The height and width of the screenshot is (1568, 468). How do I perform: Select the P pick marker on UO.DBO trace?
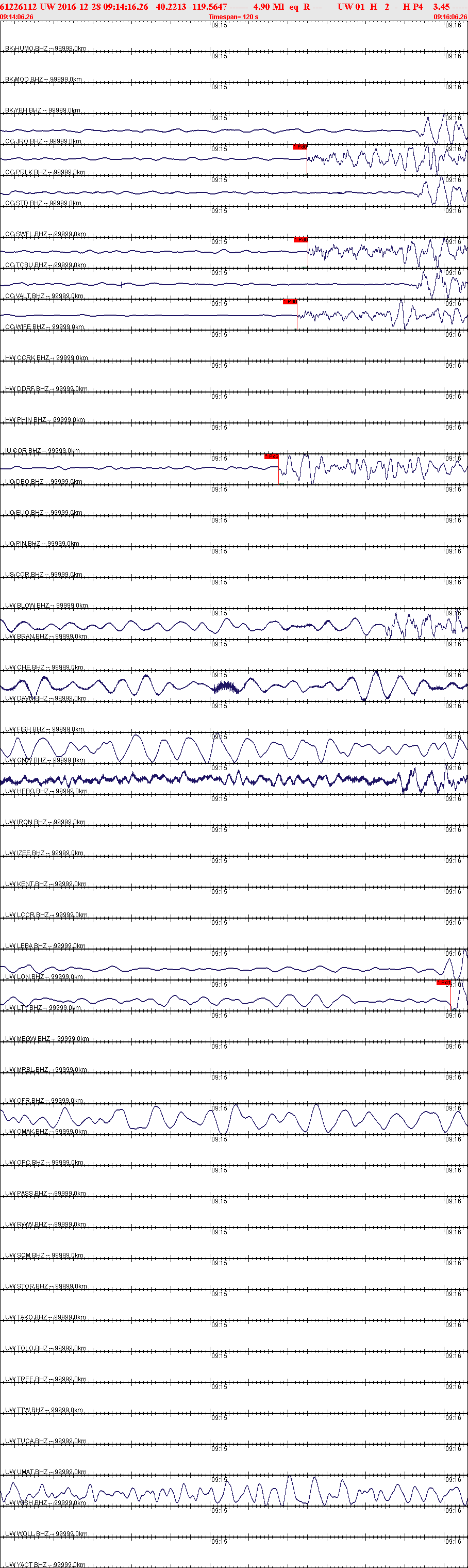(x=272, y=456)
